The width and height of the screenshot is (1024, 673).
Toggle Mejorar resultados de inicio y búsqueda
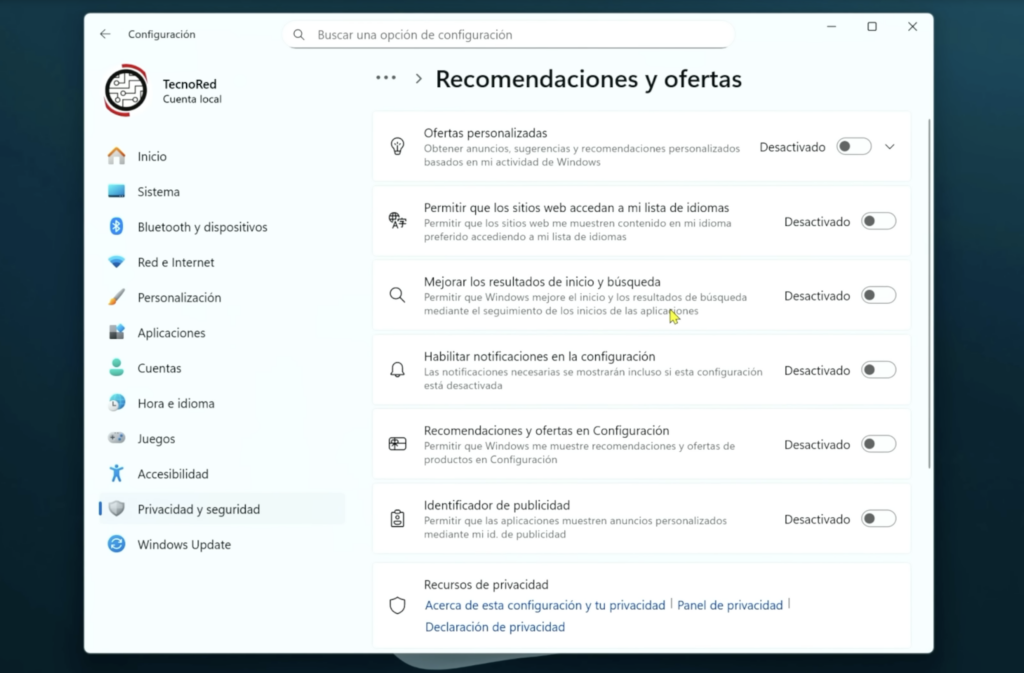tap(878, 296)
